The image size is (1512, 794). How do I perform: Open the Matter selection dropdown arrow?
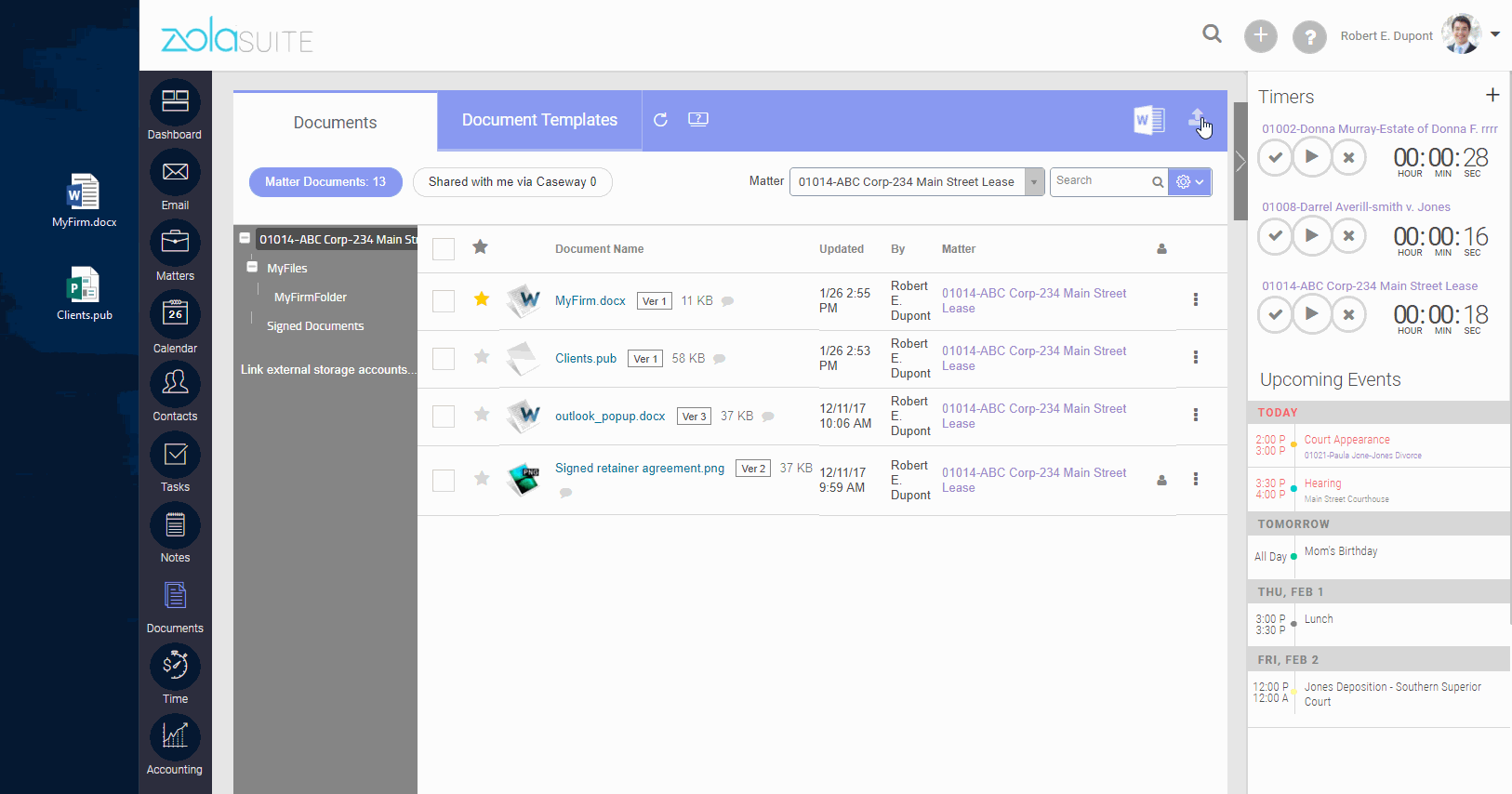tap(1034, 182)
